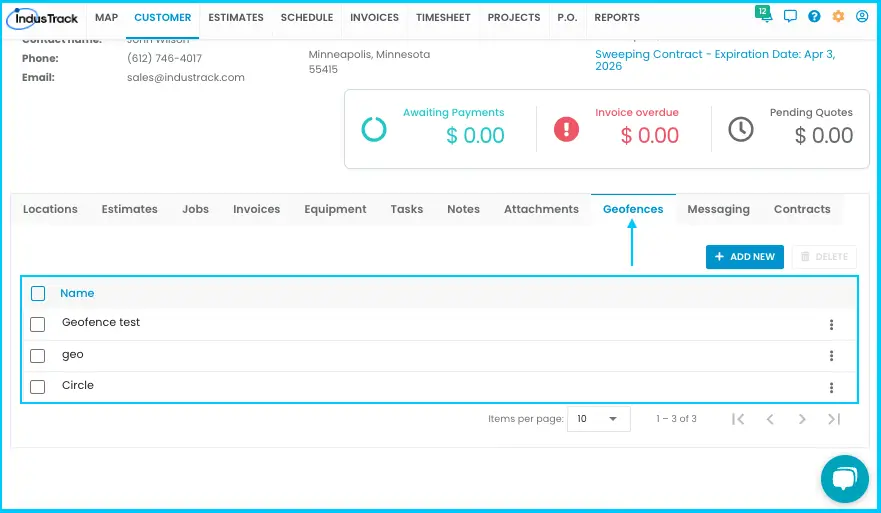Open the MAP menu item

point(106,17)
